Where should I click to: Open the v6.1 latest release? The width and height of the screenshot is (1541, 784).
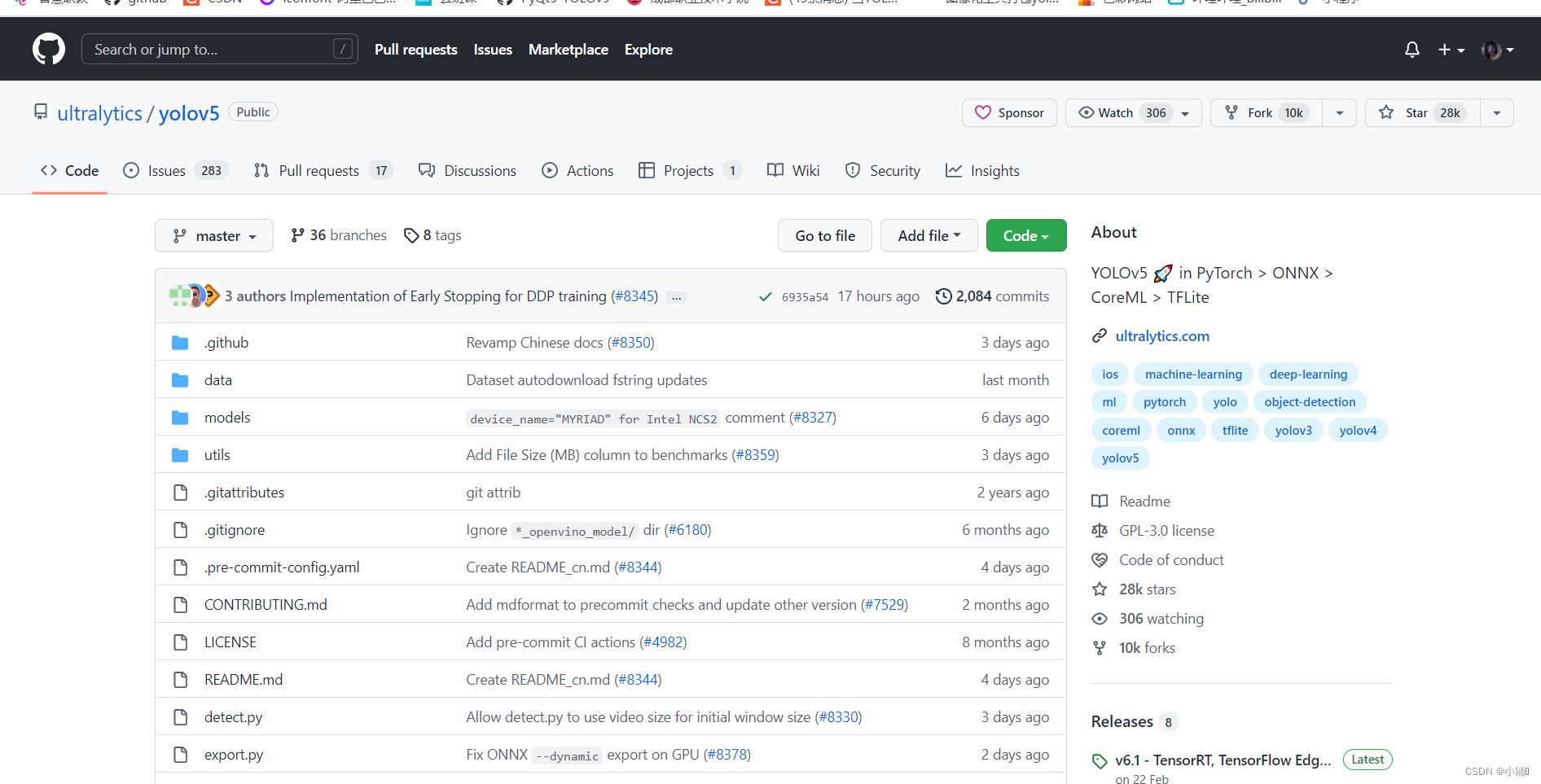click(x=1223, y=760)
